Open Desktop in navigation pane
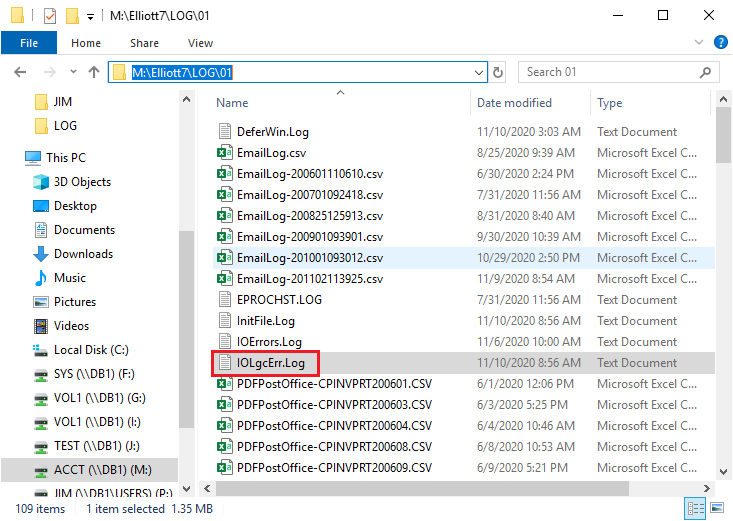This screenshot has height=521, width=733. point(65,206)
